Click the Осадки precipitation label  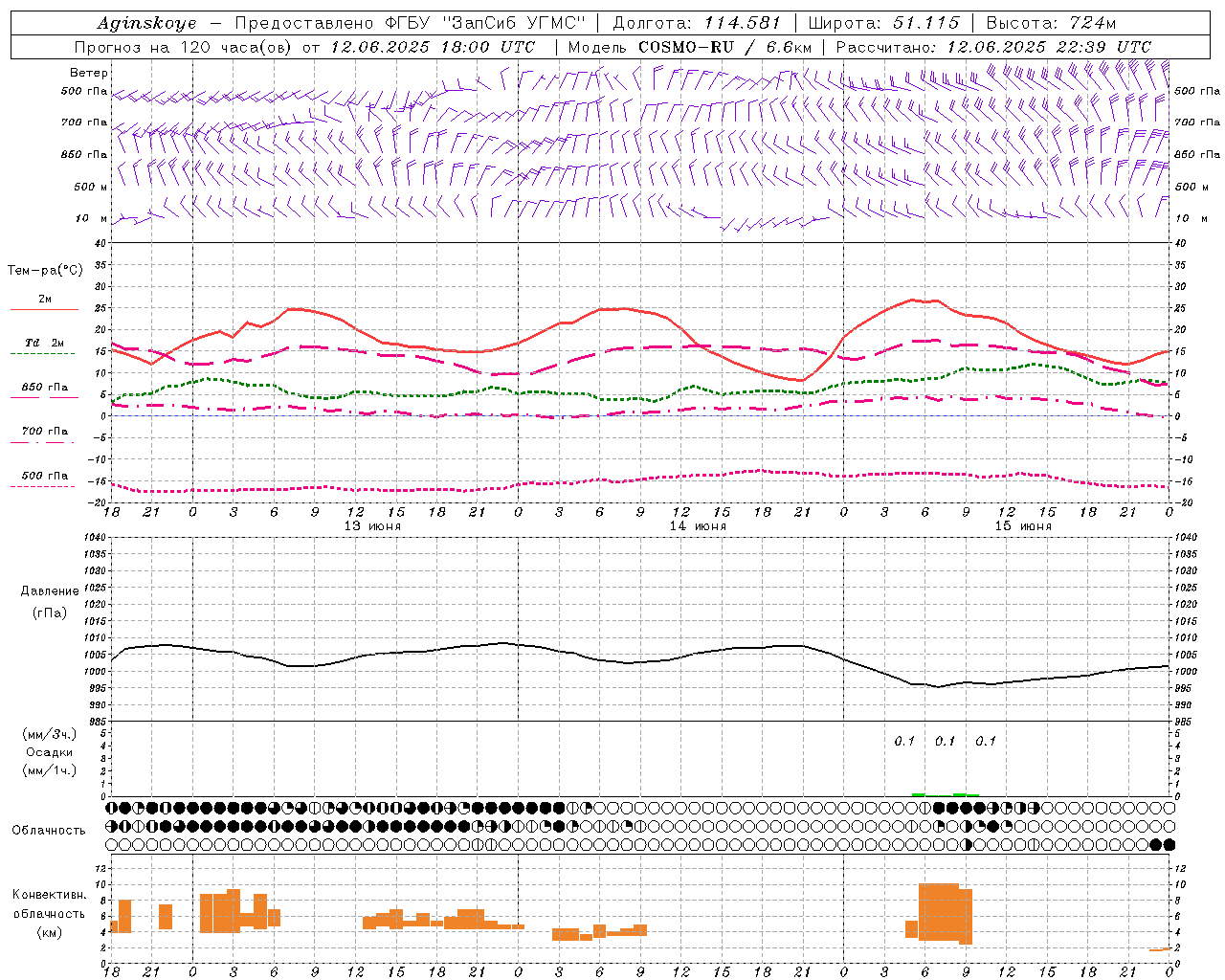point(50,752)
